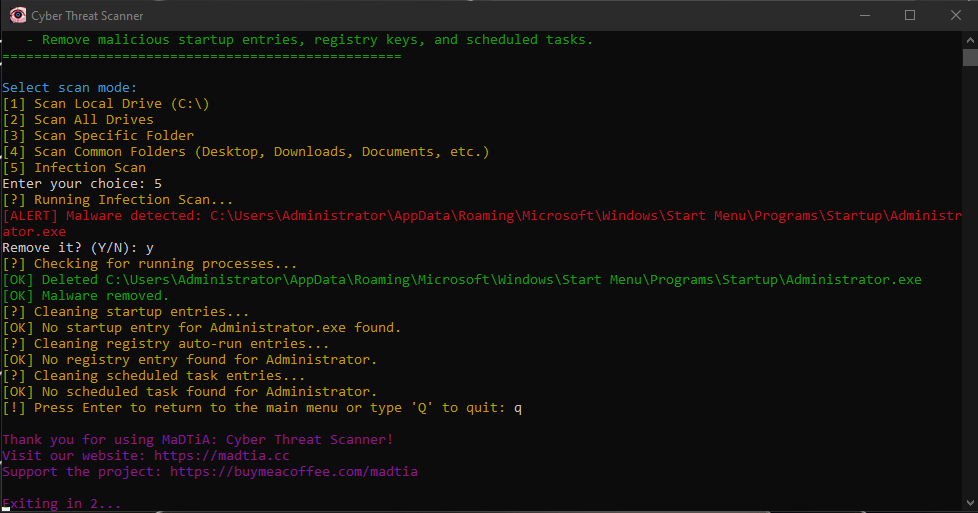Click '[5] Infection Scan' line

[x=74, y=168]
